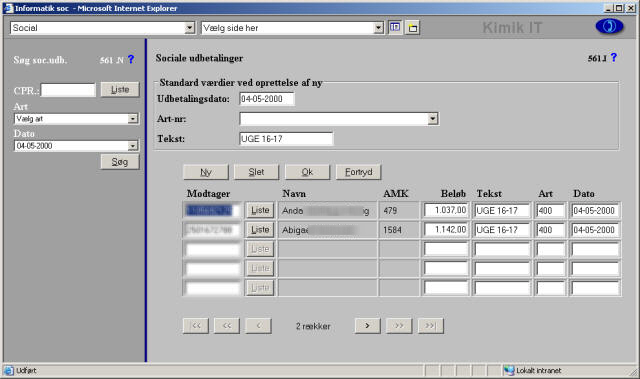
Task: Expand the sidebar Dato dropdown 04-05-2000
Action: click(x=133, y=146)
